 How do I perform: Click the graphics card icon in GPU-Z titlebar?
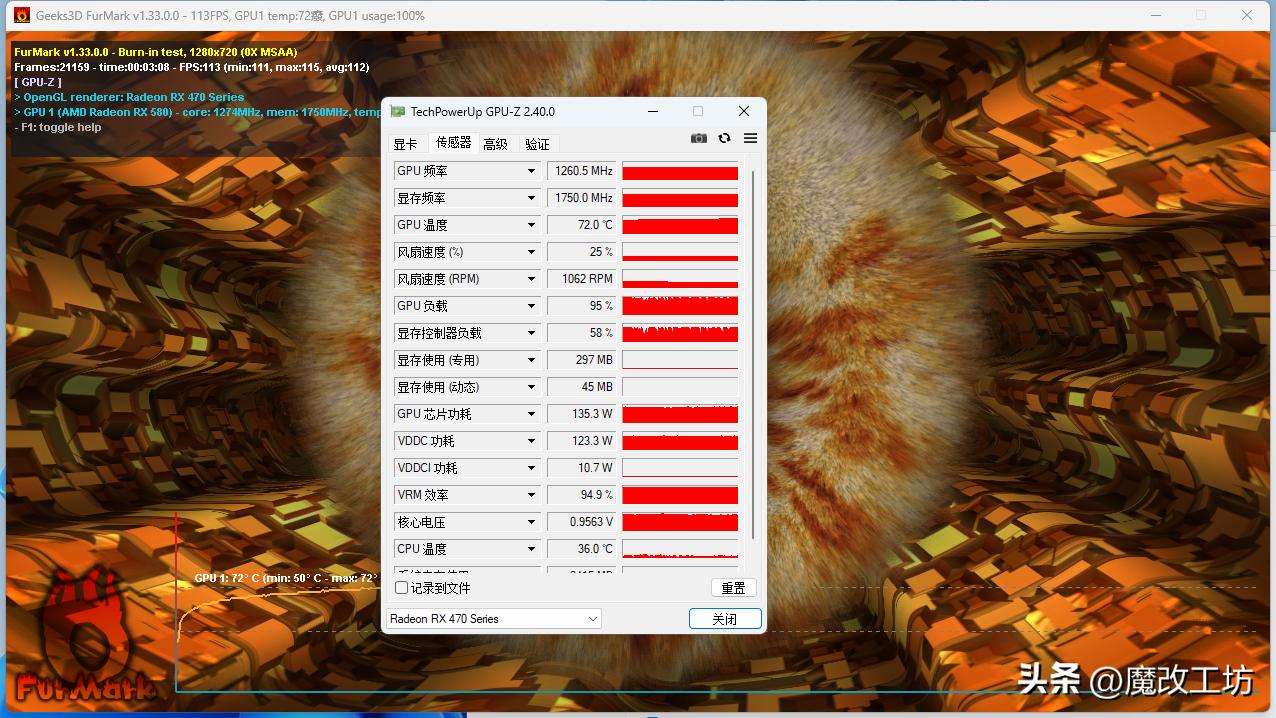tap(398, 111)
